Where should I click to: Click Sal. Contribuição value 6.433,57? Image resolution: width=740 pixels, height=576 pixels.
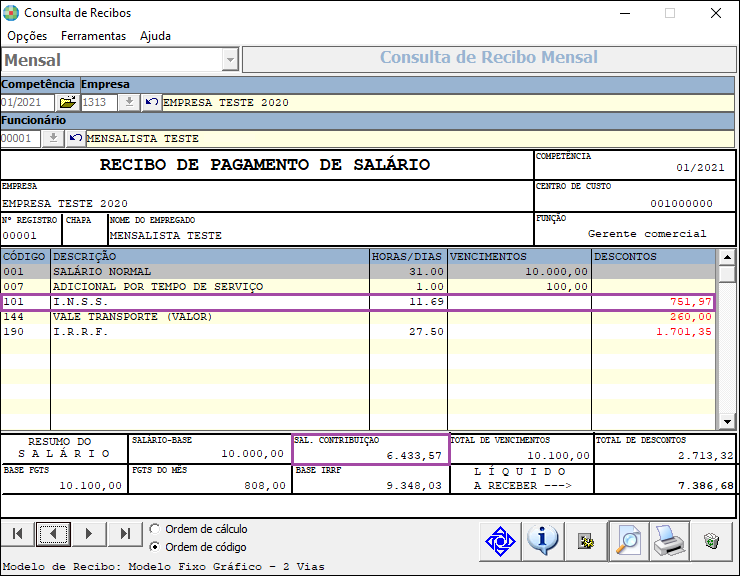[x=414, y=456]
